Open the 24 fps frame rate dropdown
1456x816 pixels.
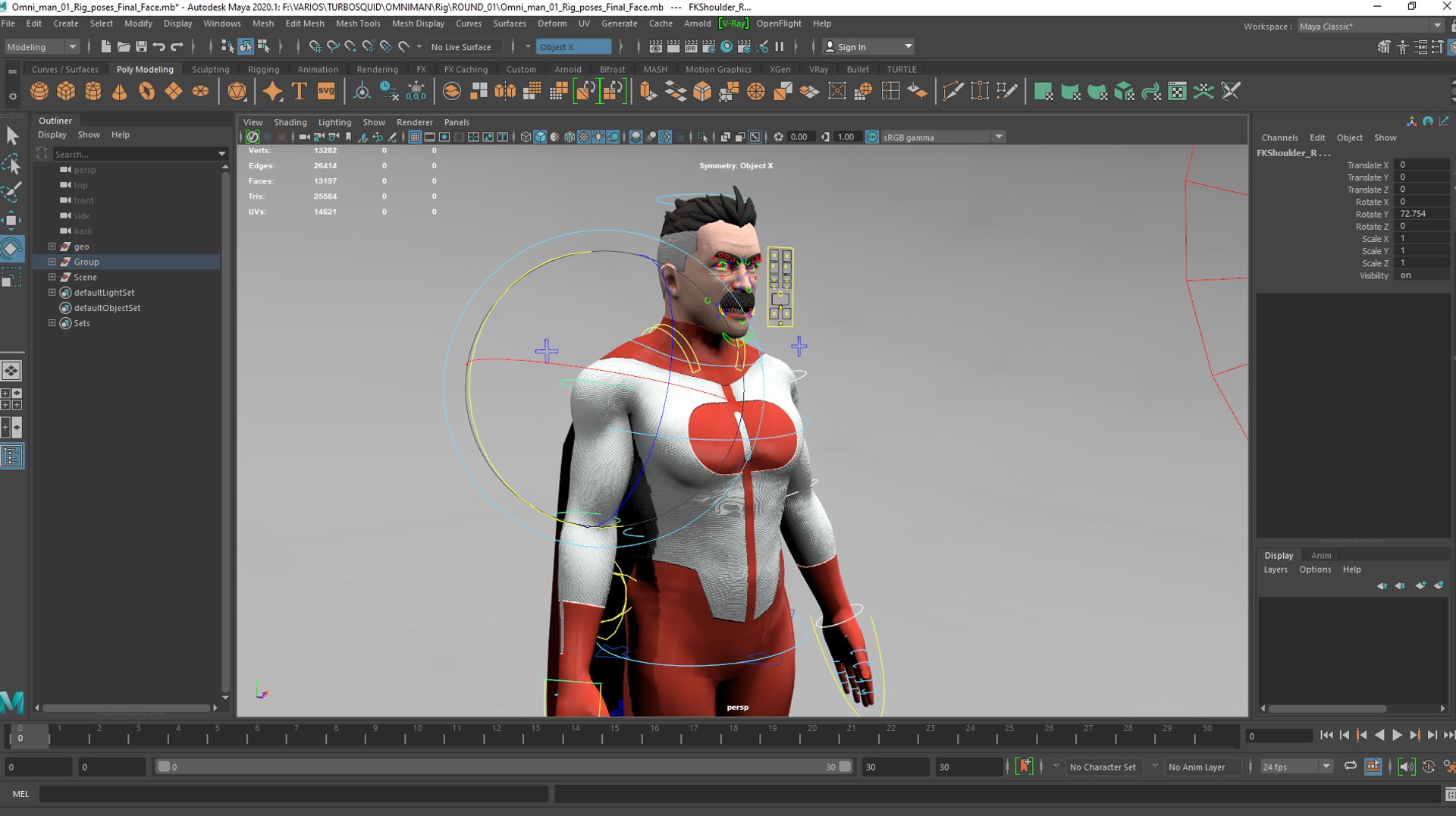[x=1296, y=767]
